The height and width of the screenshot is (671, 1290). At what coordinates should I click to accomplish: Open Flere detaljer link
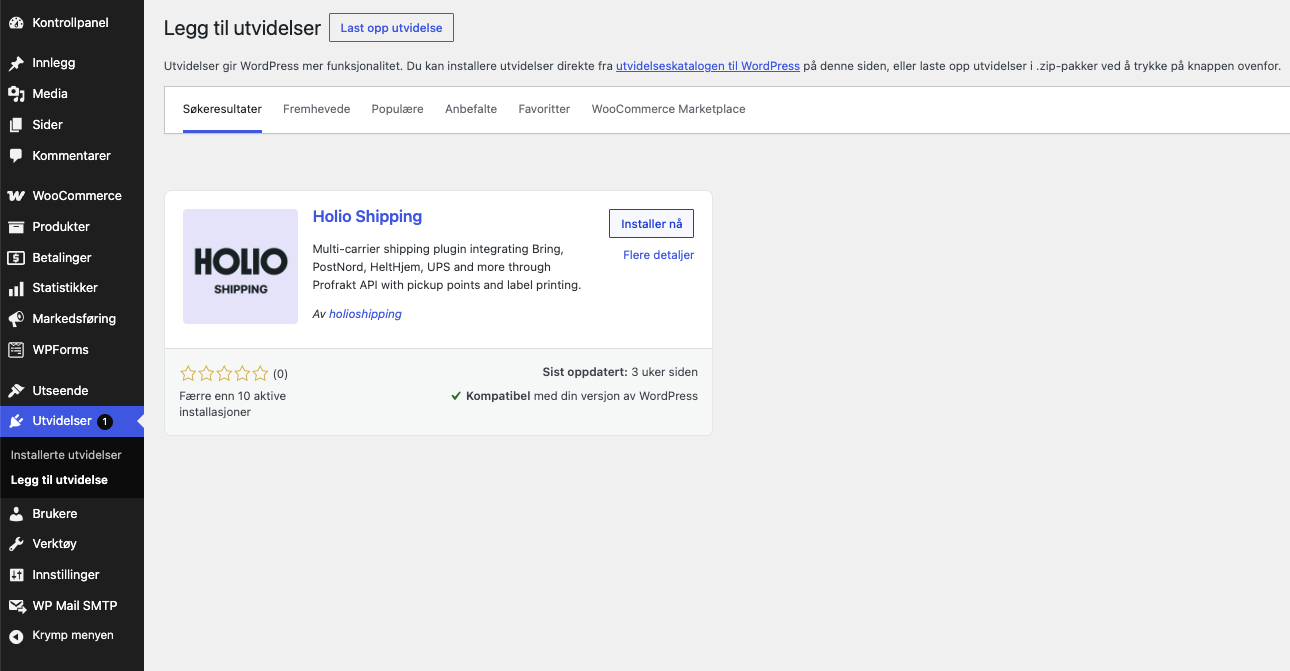tap(658, 255)
